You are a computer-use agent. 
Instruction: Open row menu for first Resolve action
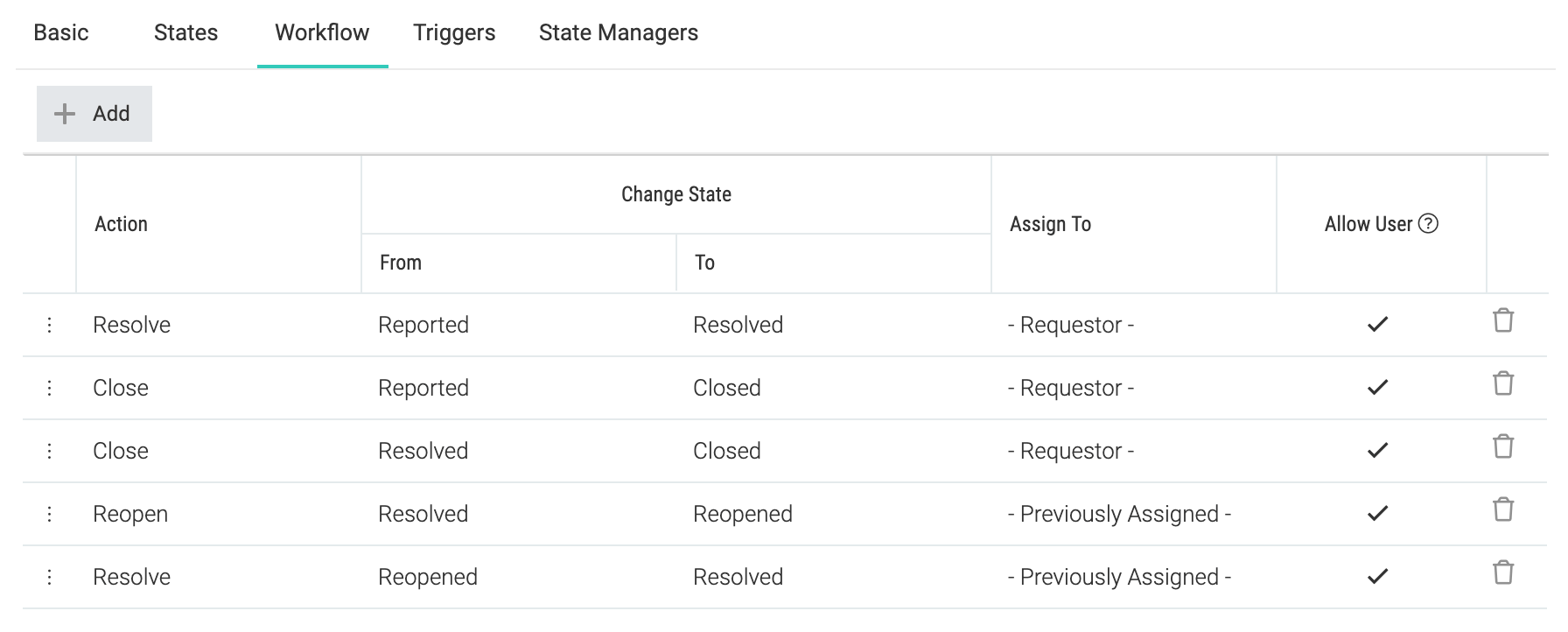point(49,325)
